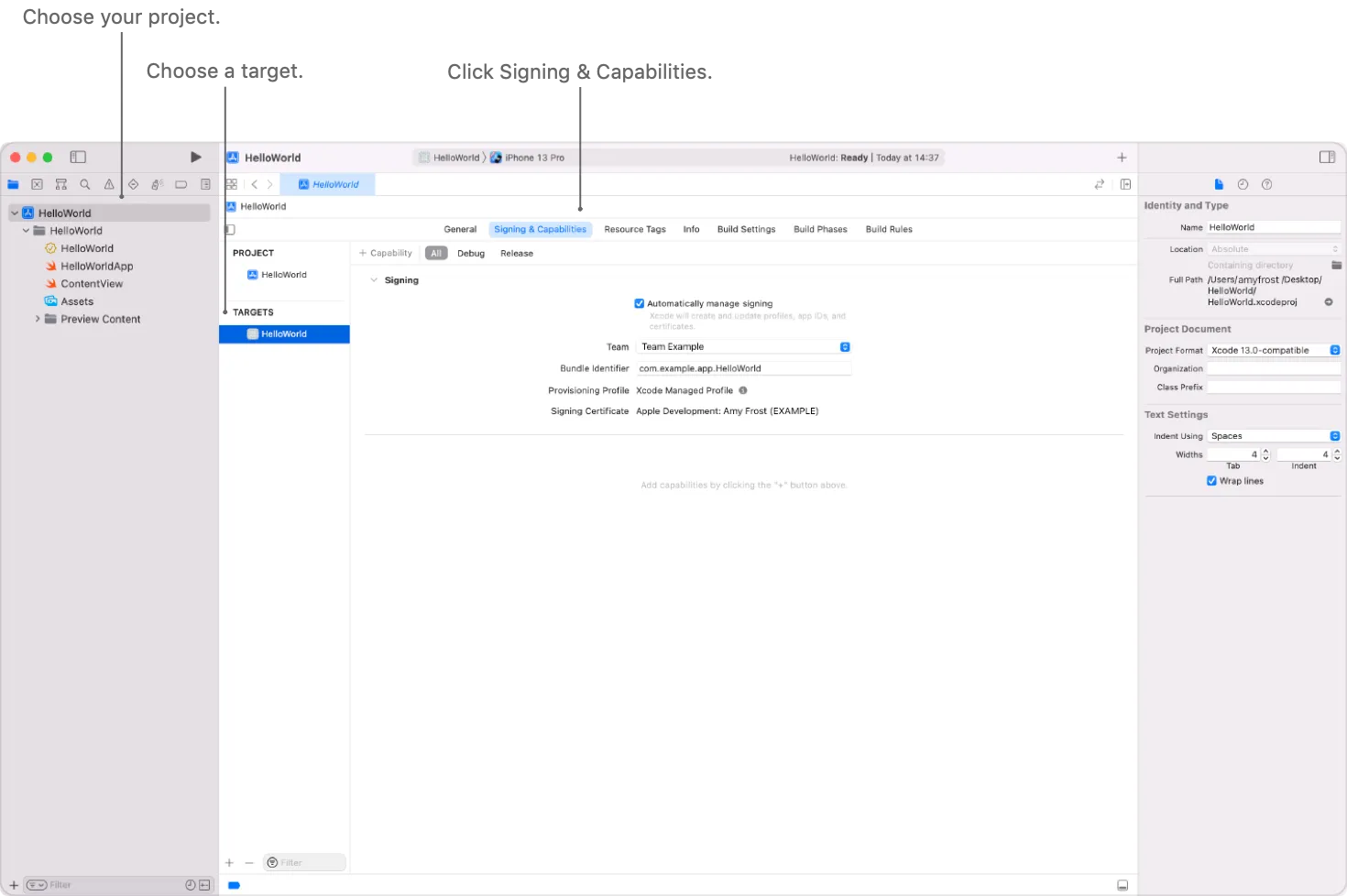Go forward in editor history

[x=269, y=184]
